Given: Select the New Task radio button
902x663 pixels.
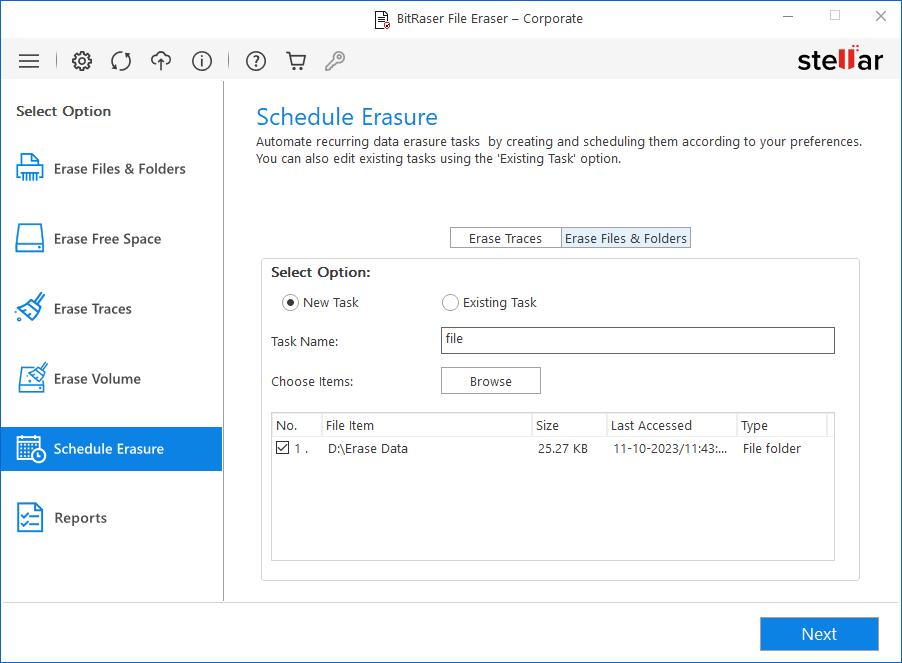Looking at the screenshot, I should click(290, 302).
